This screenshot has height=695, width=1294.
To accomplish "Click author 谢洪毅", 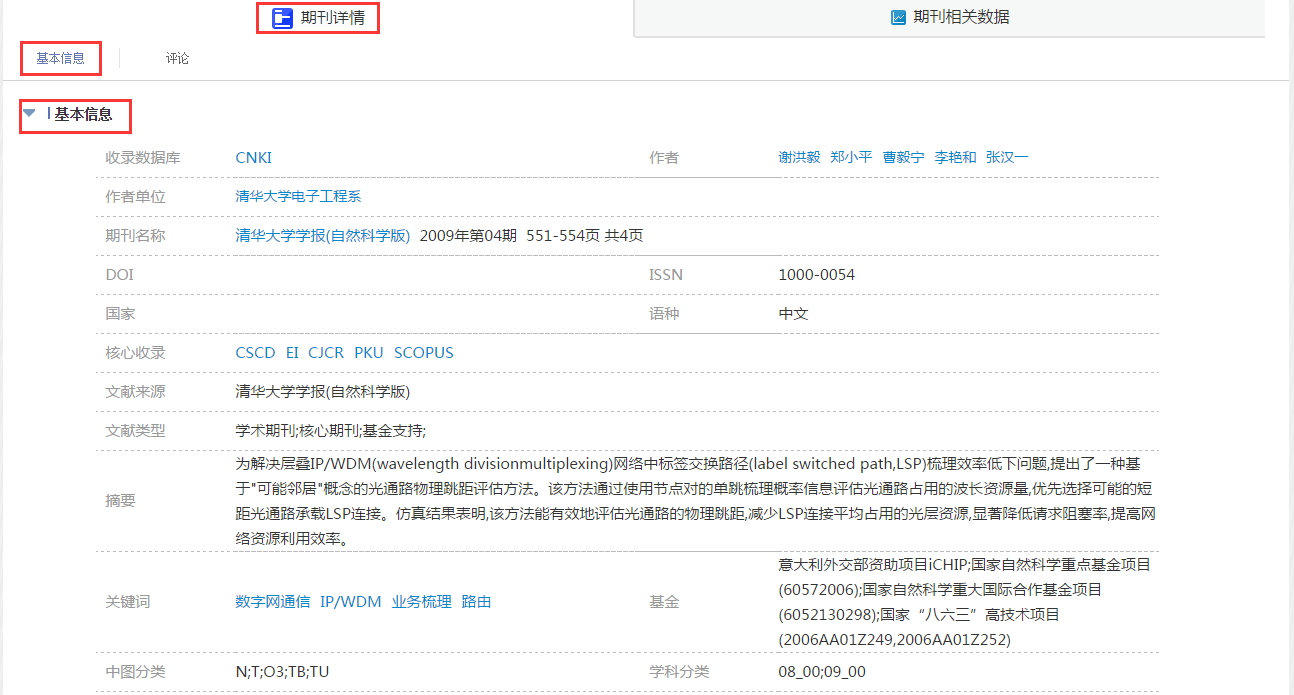I will tap(799, 158).
